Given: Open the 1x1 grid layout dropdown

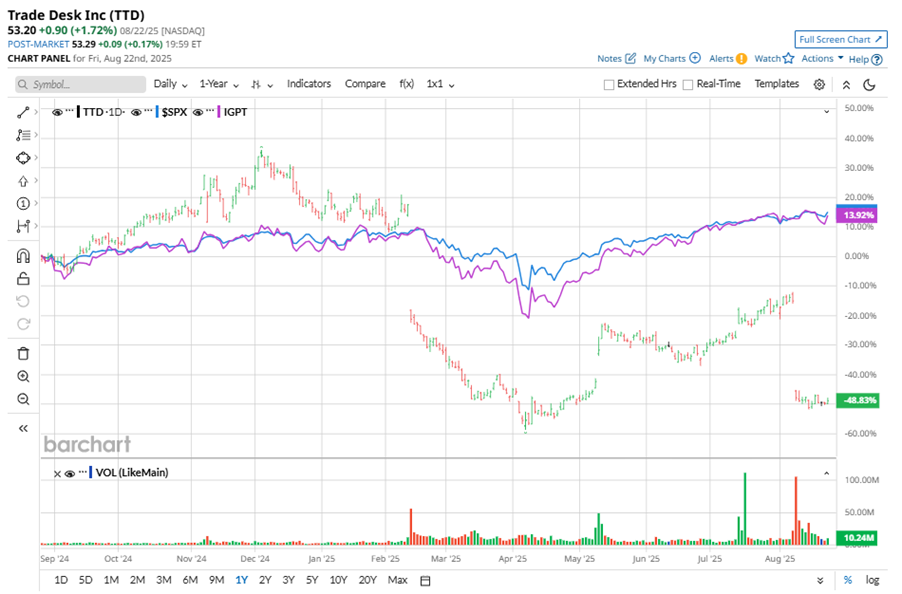Looking at the screenshot, I should coord(440,84).
